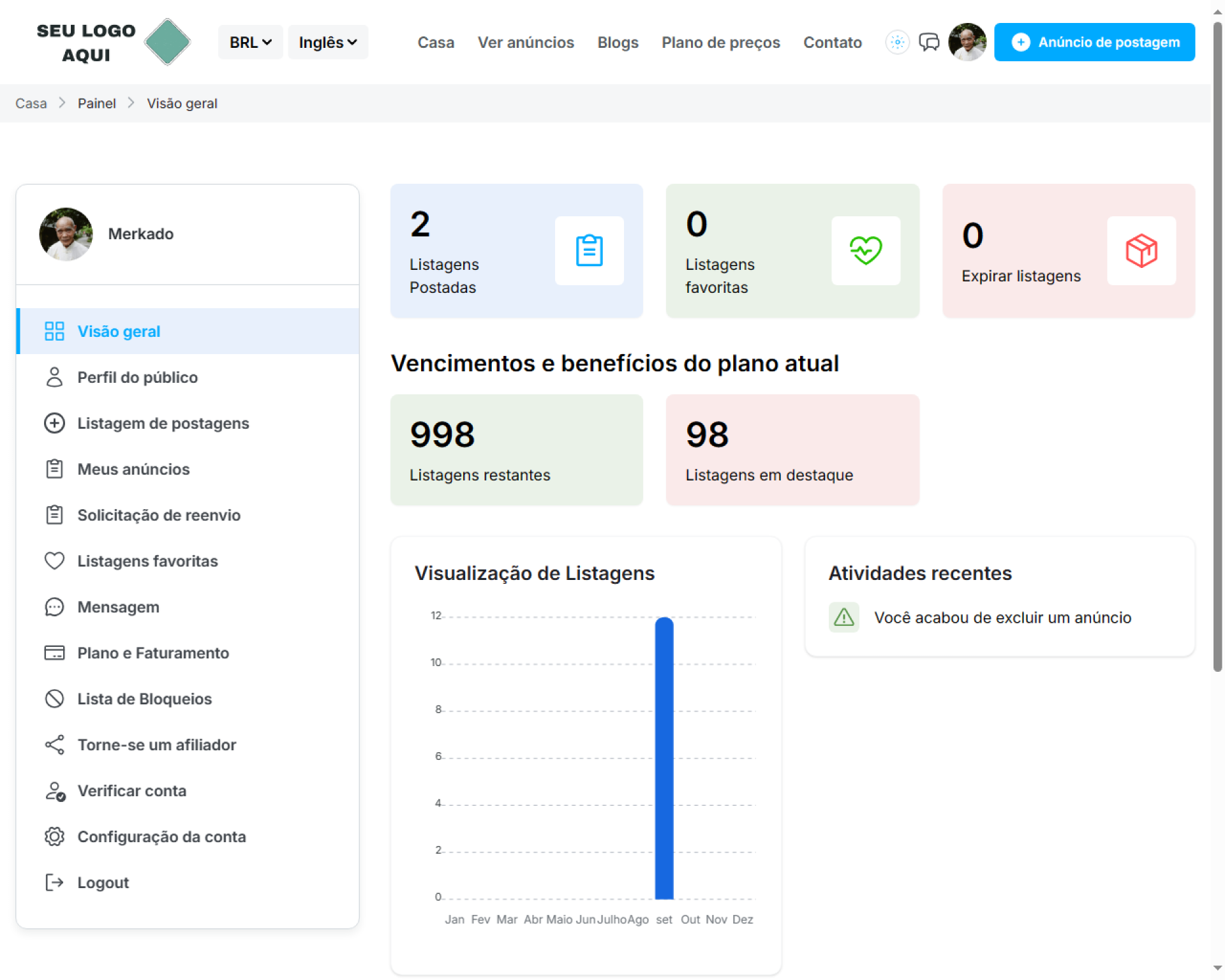Image resolution: width=1225 pixels, height=980 pixels.
Task: Click the Painel breadcrumb link
Action: (x=96, y=103)
